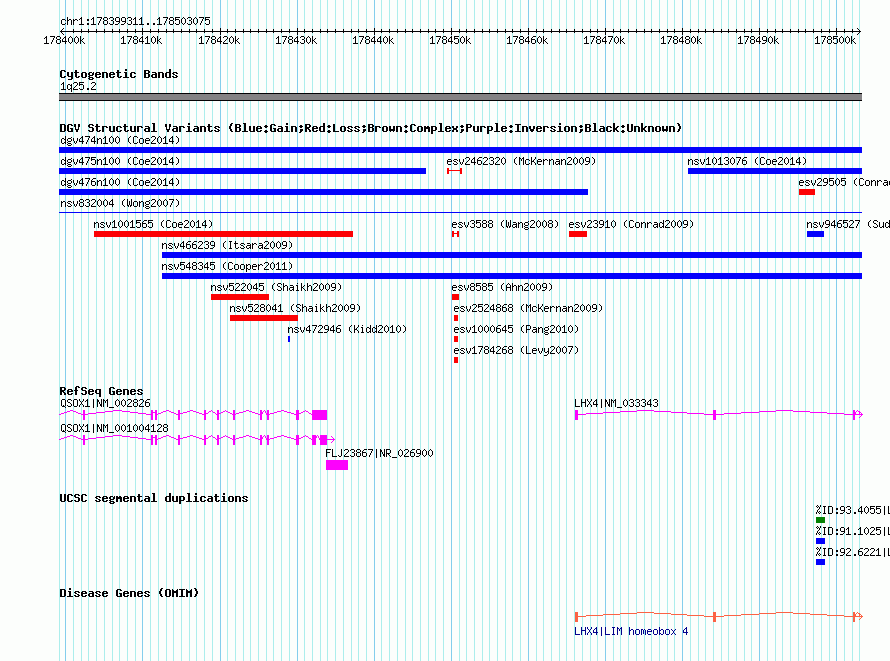This screenshot has height=661, width=890.
Task: Select the esv3588 (Wang2008) label
Action: 505,224
